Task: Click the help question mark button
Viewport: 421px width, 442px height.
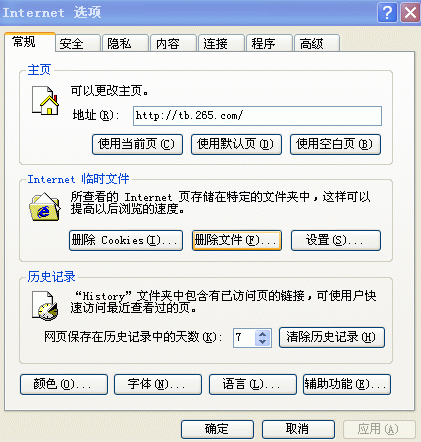Action: [x=387, y=13]
